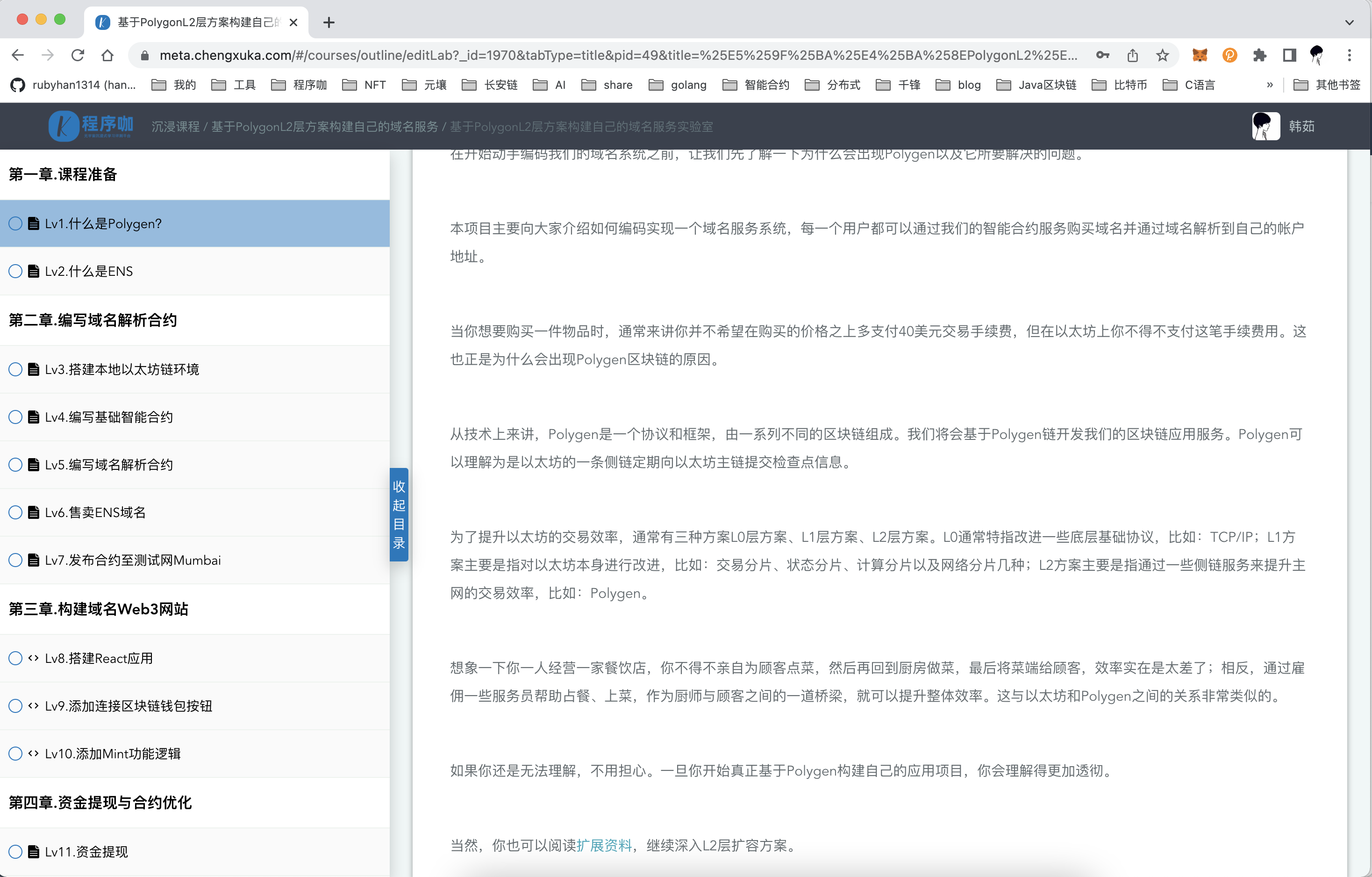Select lesson Lv3.搭建本地以太坊链环境
1372x877 pixels.
pyautogui.click(x=195, y=369)
